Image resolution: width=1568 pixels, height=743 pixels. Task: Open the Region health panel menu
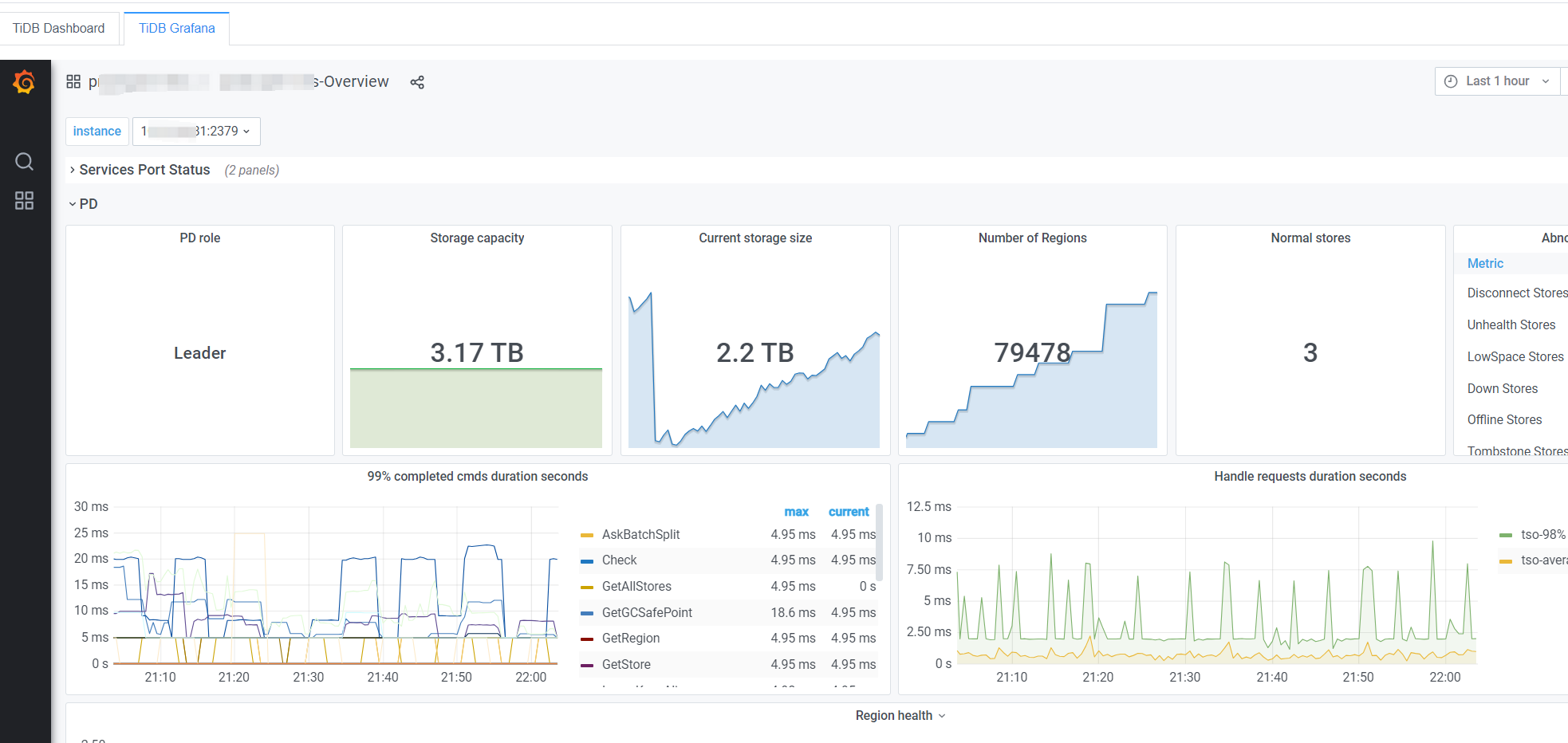(x=900, y=716)
